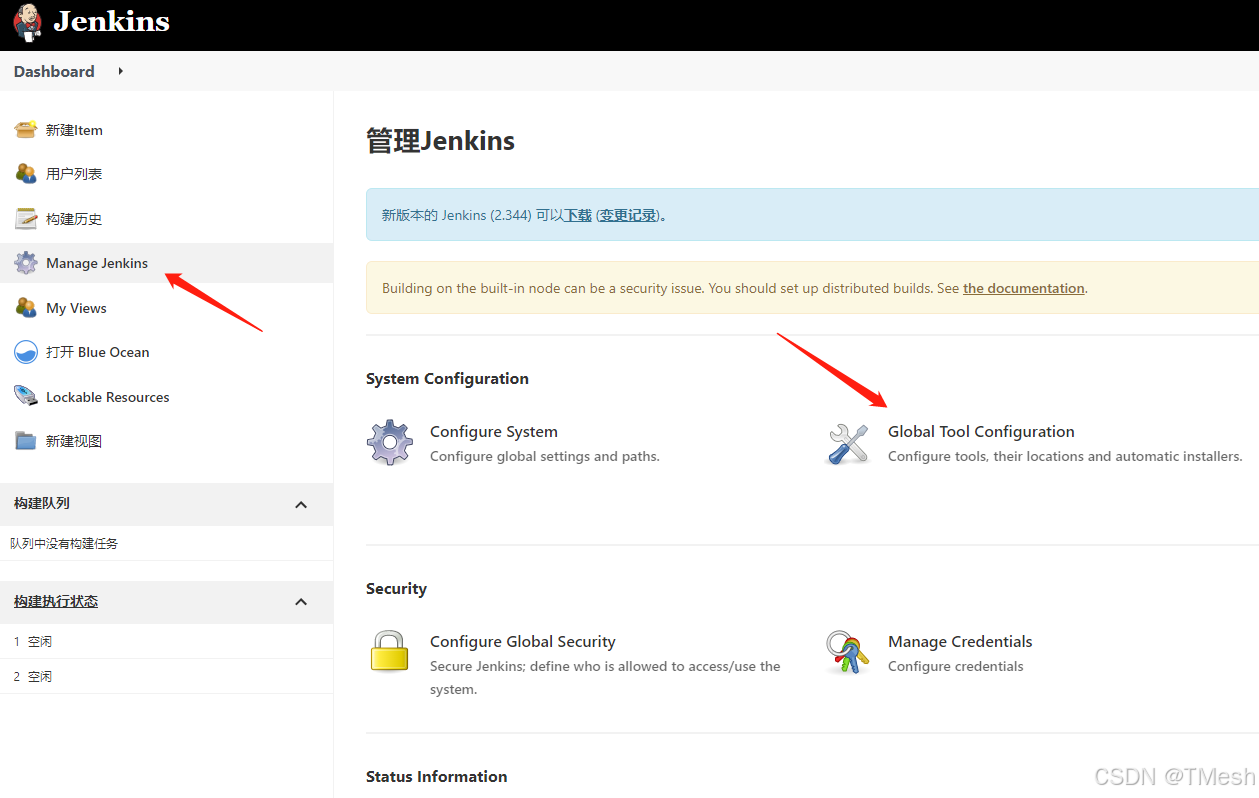Collapse the 构建队列 panel chevron
1259x798 pixels.
pyautogui.click(x=301, y=505)
